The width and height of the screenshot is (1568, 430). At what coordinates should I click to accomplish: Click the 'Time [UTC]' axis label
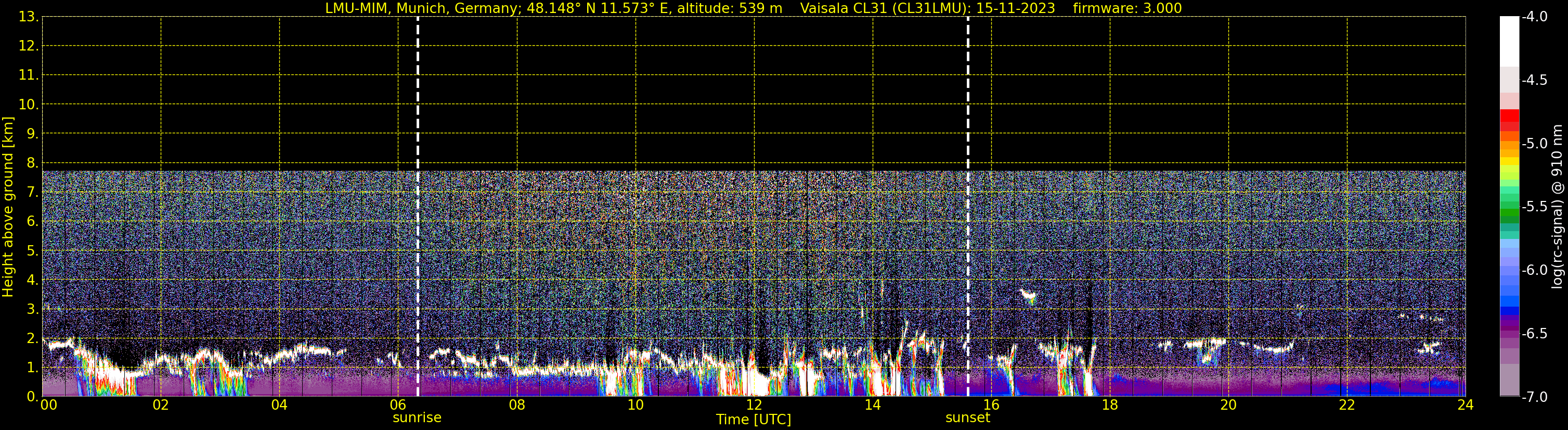[754, 420]
